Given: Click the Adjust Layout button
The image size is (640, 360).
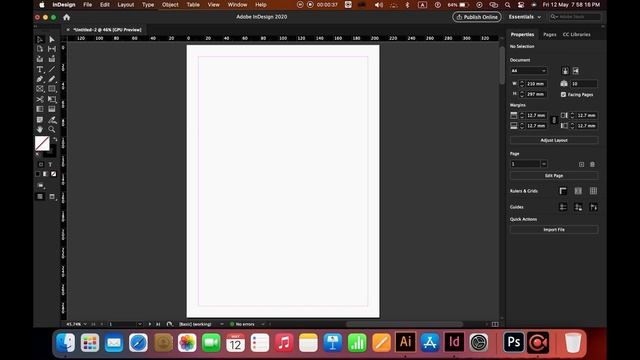Looking at the screenshot, I should [x=554, y=140].
